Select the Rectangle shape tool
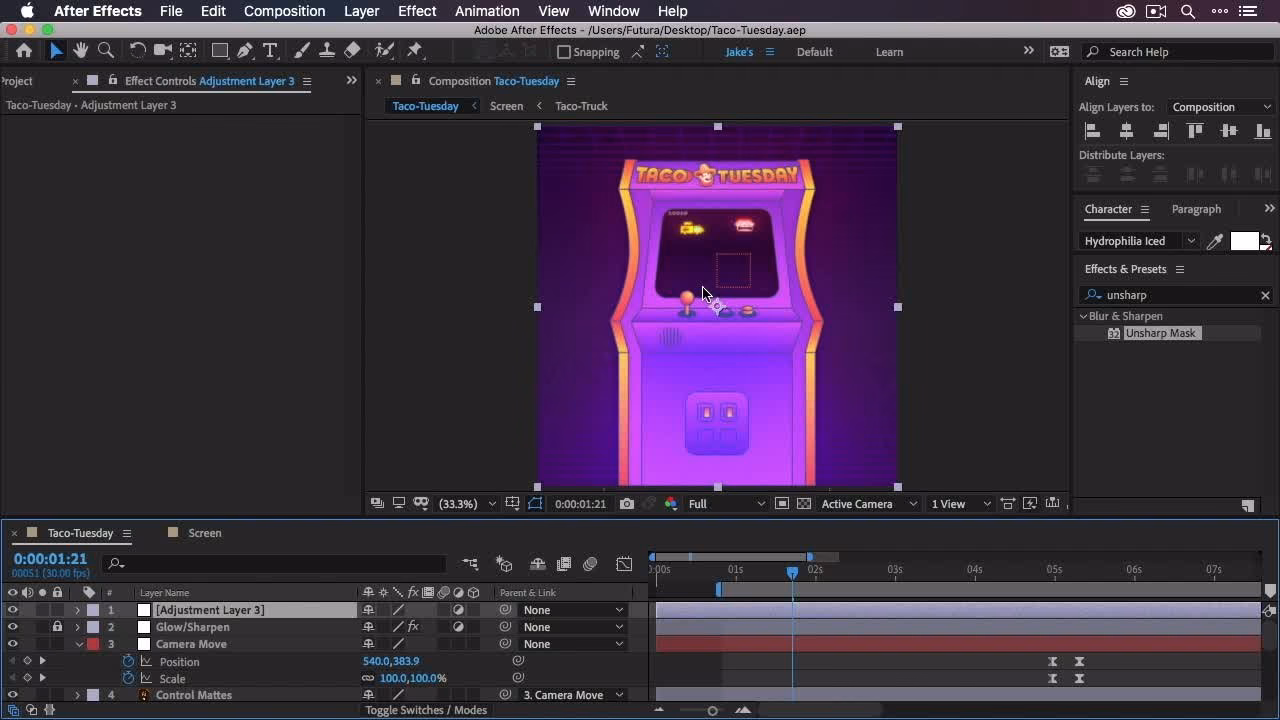 coord(219,50)
